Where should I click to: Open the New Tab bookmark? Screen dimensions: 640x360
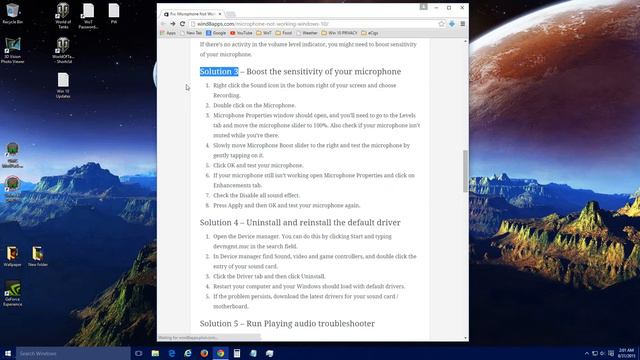point(191,33)
